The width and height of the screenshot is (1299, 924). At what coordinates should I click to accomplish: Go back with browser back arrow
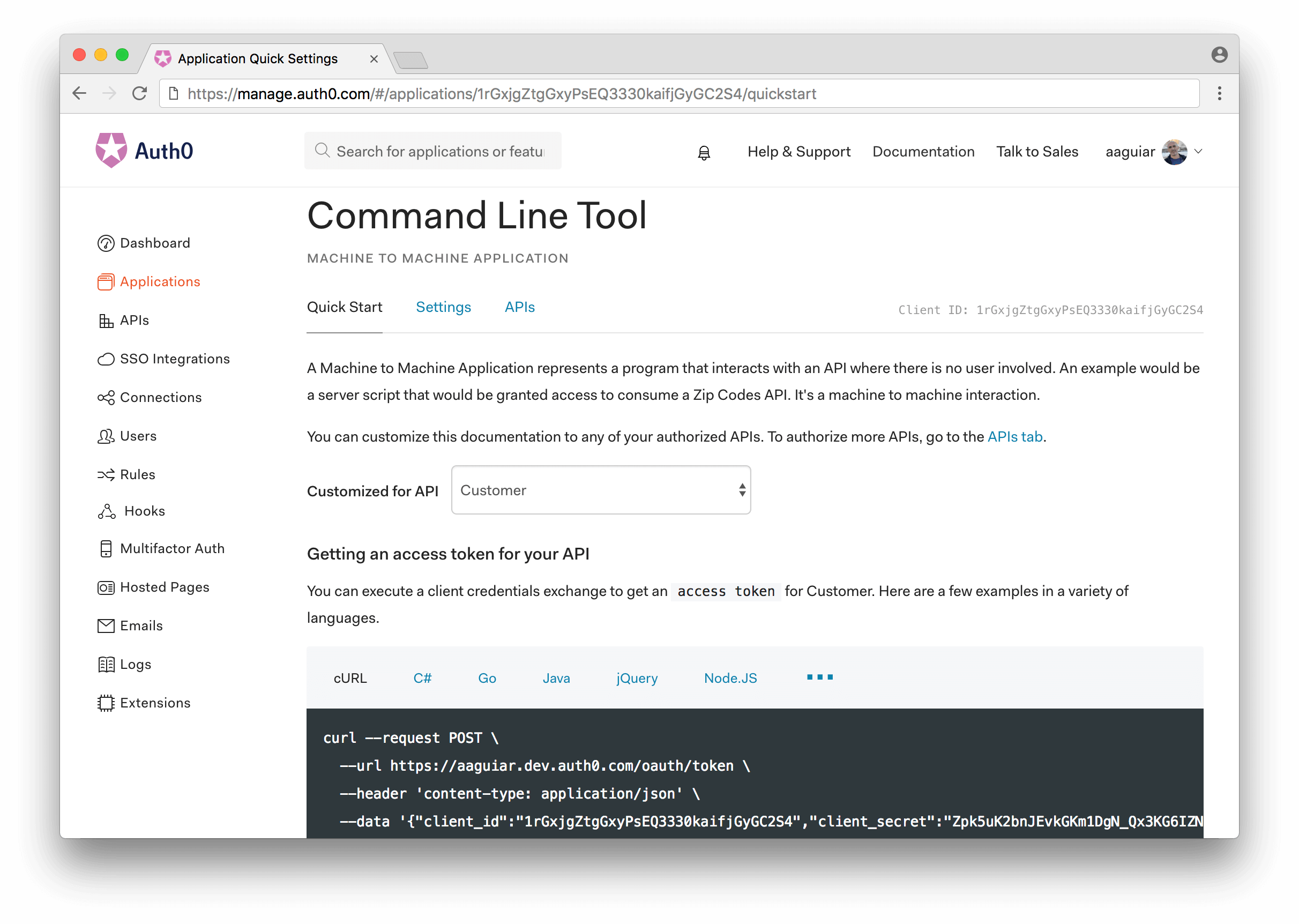[x=80, y=93]
